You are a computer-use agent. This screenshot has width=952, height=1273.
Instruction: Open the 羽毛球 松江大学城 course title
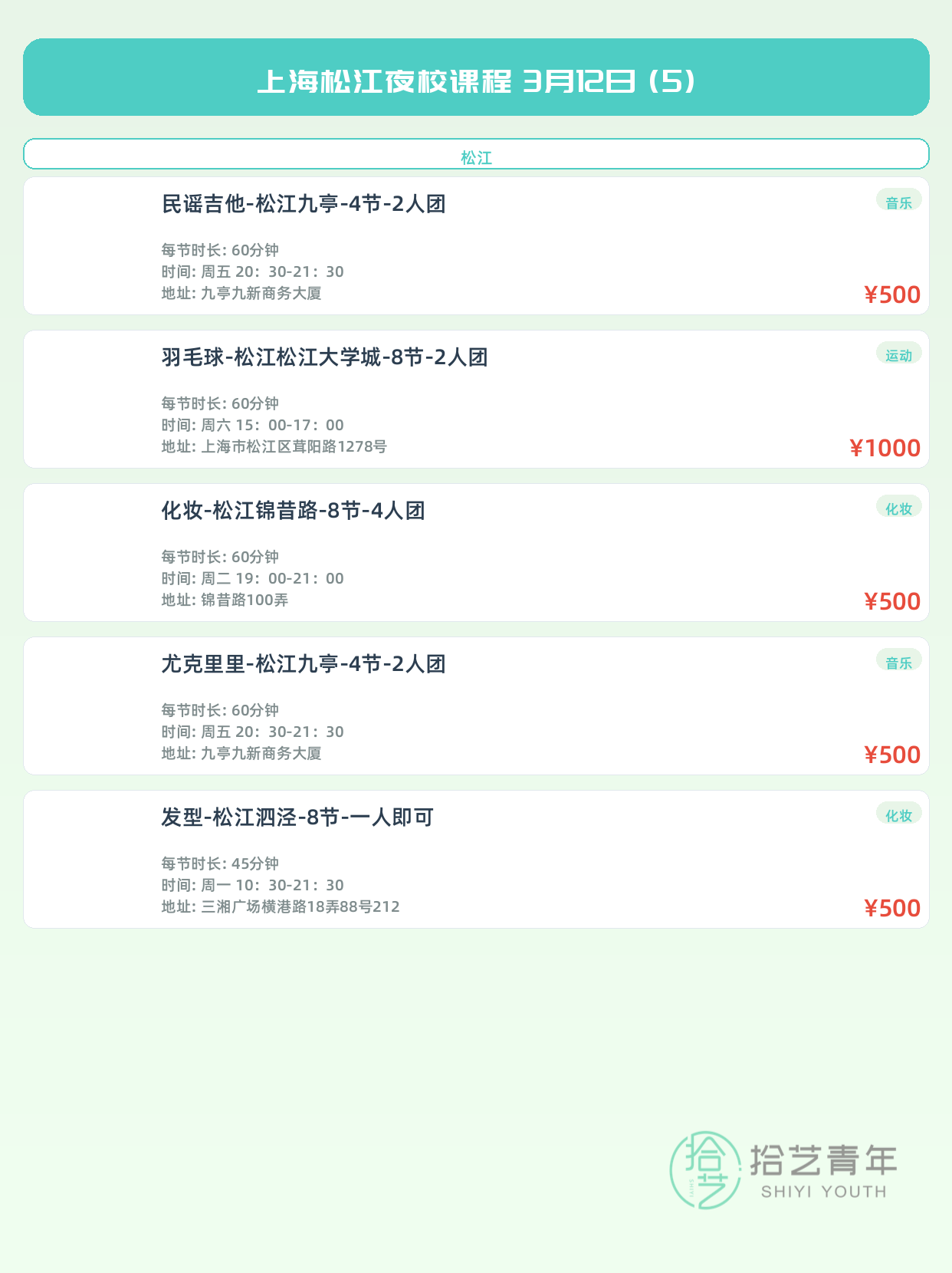[324, 357]
